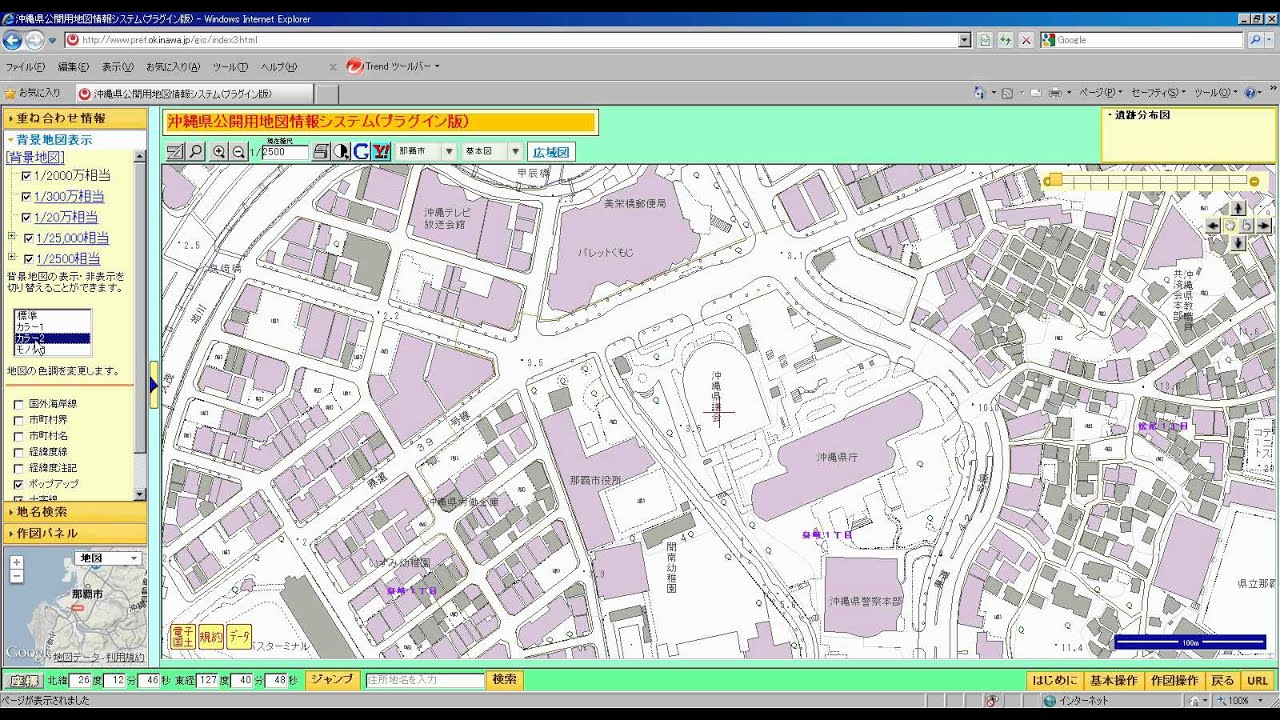Check the 経緯度線 checkbox

pos(18,452)
